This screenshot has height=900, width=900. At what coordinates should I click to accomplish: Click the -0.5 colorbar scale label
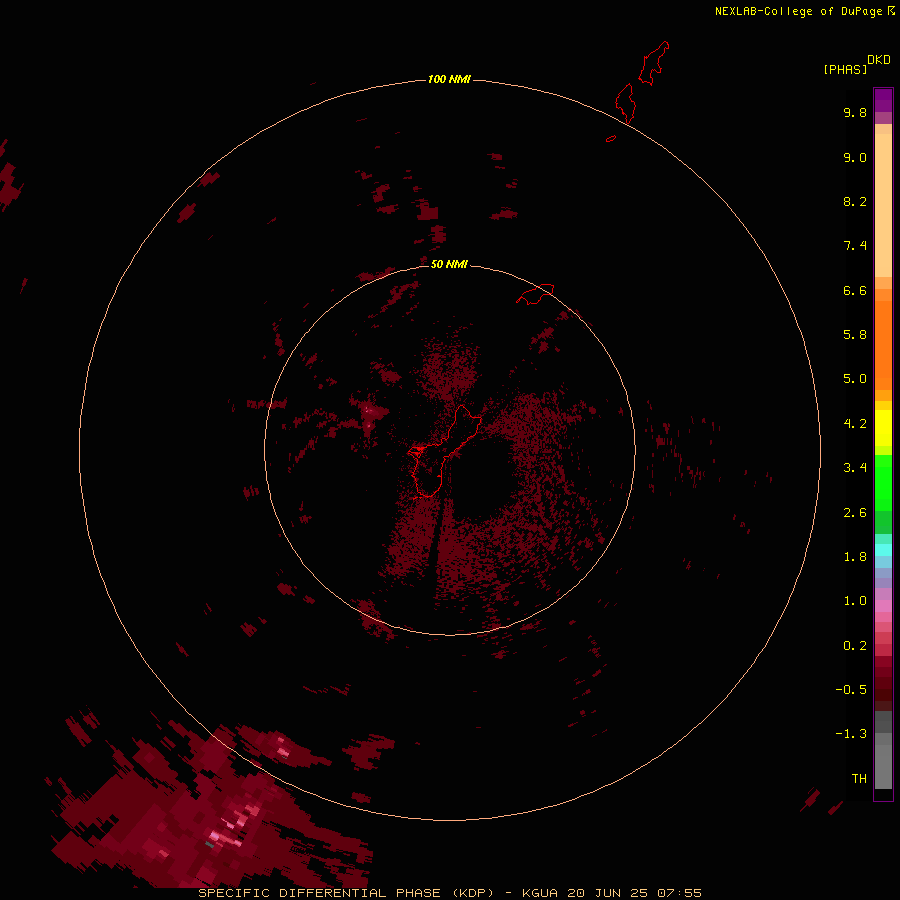851,690
